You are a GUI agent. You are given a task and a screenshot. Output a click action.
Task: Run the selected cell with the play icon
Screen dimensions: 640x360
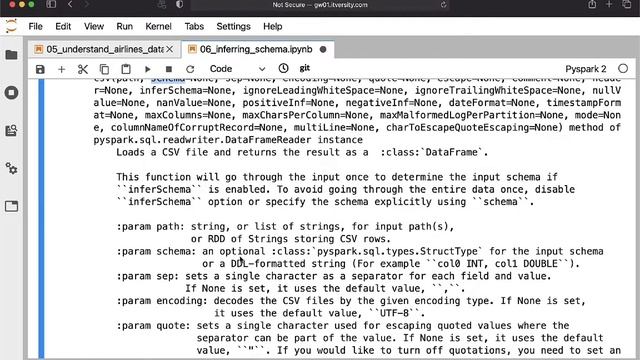147,69
